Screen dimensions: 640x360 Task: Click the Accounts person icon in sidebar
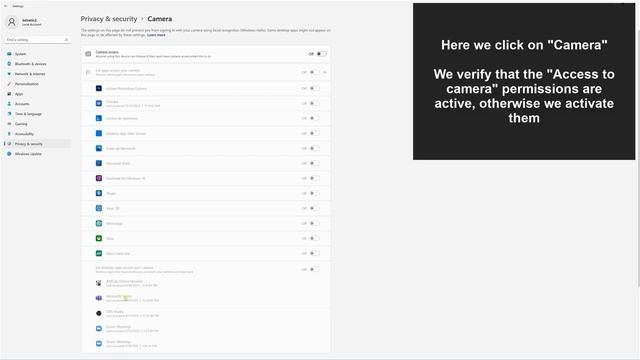coord(9,104)
